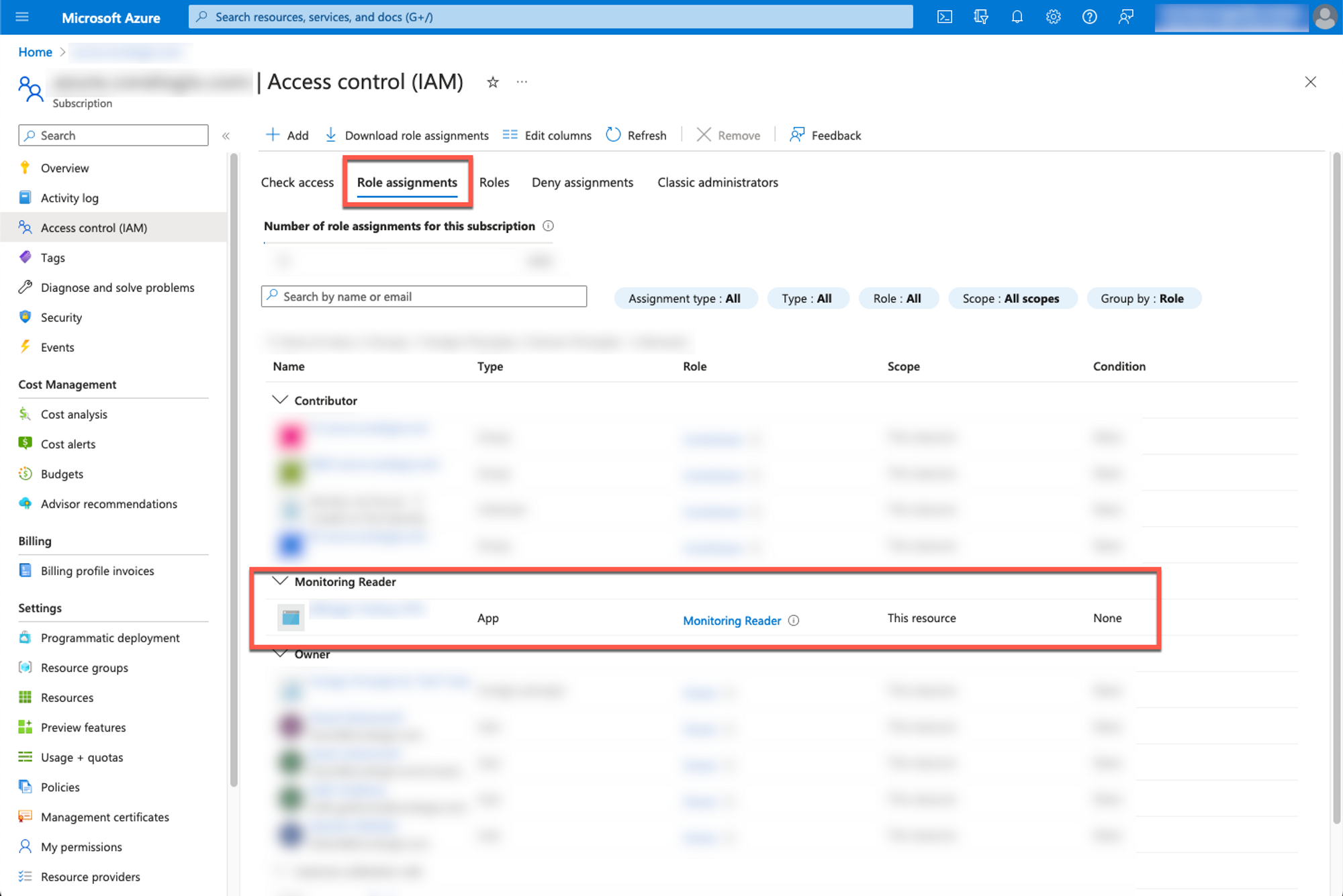The height and width of the screenshot is (896, 1343).
Task: Open the top bar feedback icon
Action: point(1126,17)
